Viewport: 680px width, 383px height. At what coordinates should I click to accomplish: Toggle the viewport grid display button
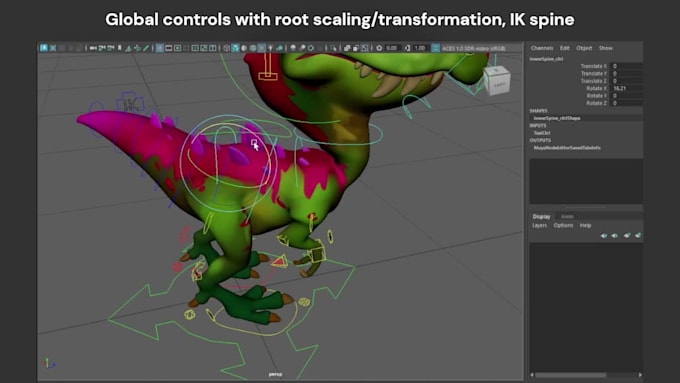pyautogui.click(x=159, y=48)
